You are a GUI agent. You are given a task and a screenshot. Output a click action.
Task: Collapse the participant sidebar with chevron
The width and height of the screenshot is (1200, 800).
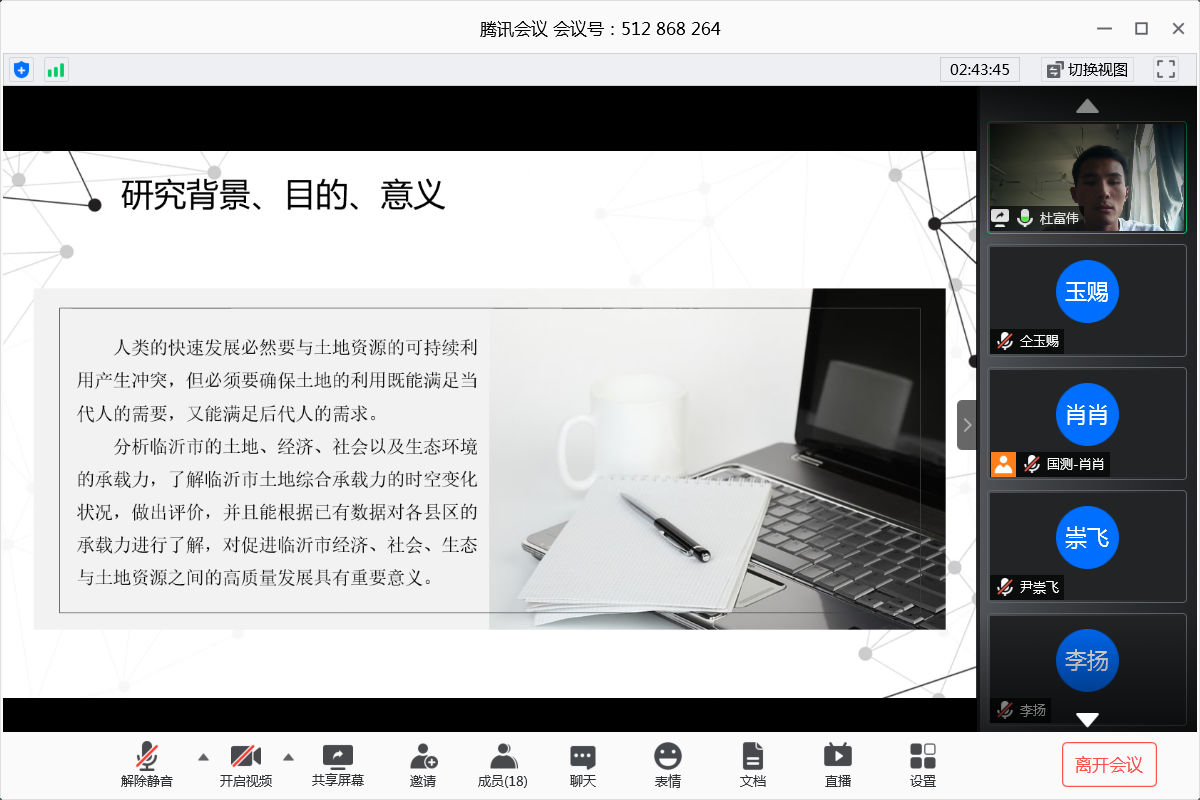coord(966,425)
